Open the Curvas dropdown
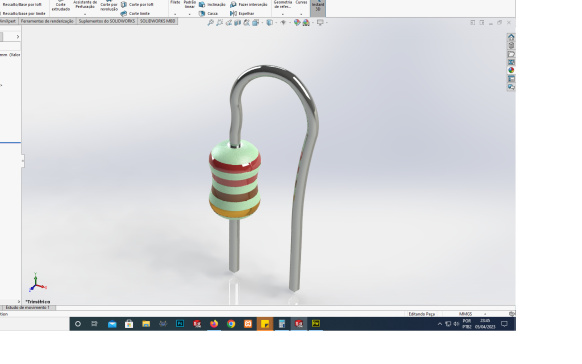The width and height of the screenshot is (582, 364). 301,3
